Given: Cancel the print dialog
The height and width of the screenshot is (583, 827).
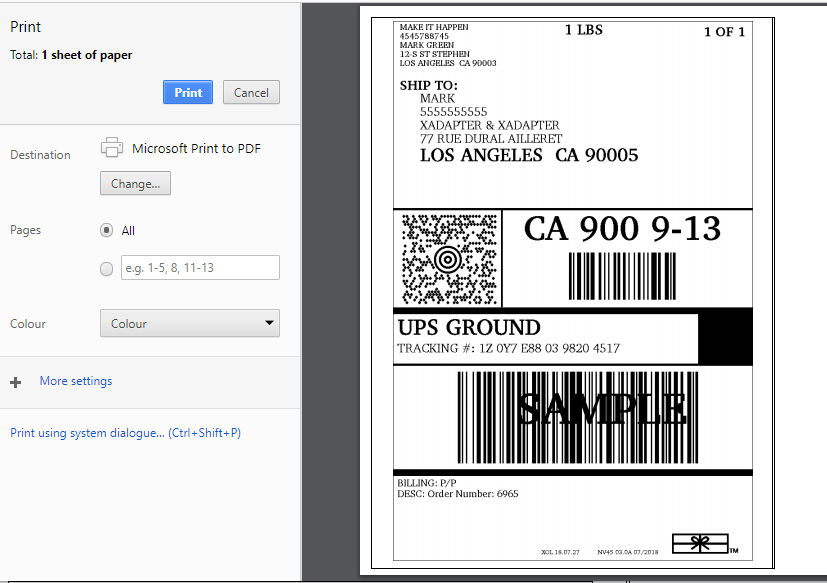Looking at the screenshot, I should (251, 92).
